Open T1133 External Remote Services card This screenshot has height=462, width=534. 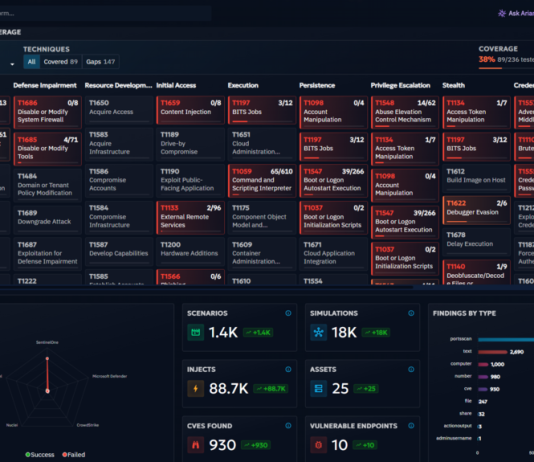click(190, 217)
